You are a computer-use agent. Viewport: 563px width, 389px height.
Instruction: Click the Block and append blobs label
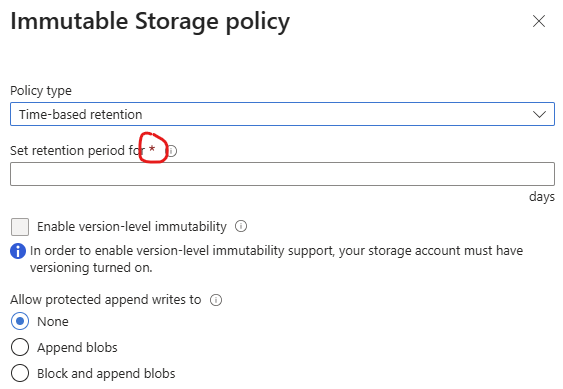(x=106, y=374)
